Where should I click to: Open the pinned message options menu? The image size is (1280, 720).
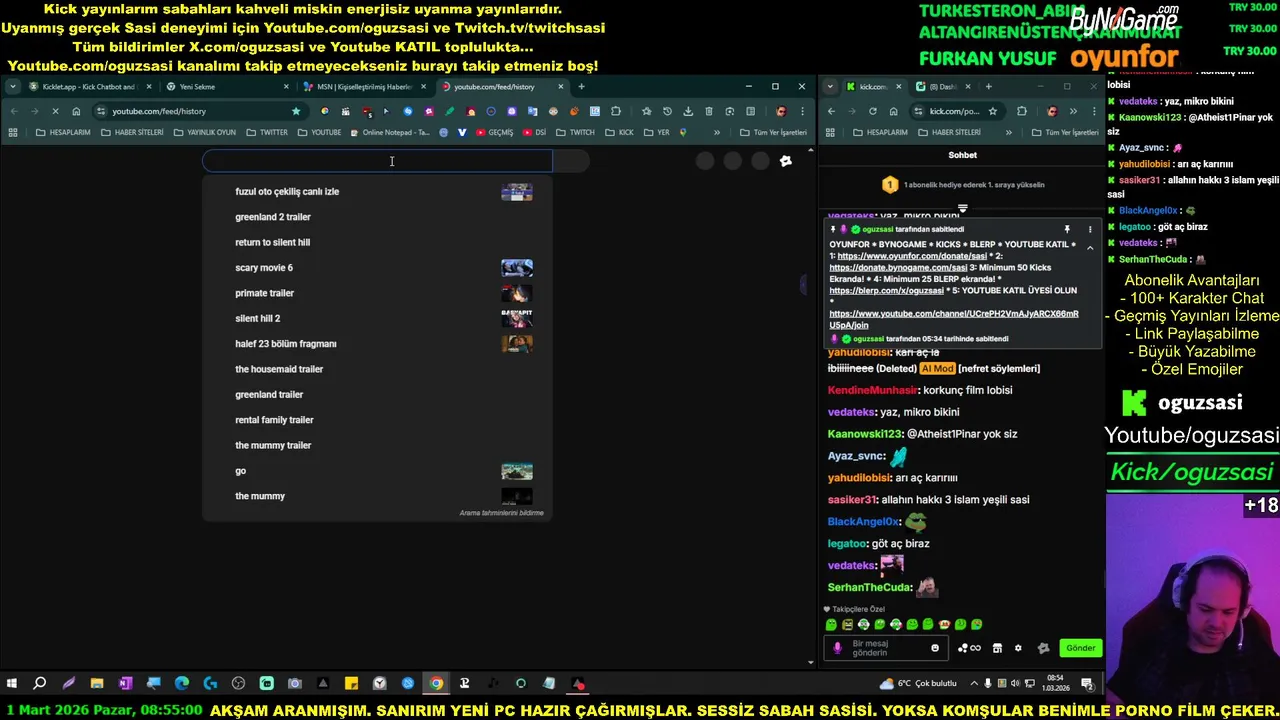[x=1092, y=230]
